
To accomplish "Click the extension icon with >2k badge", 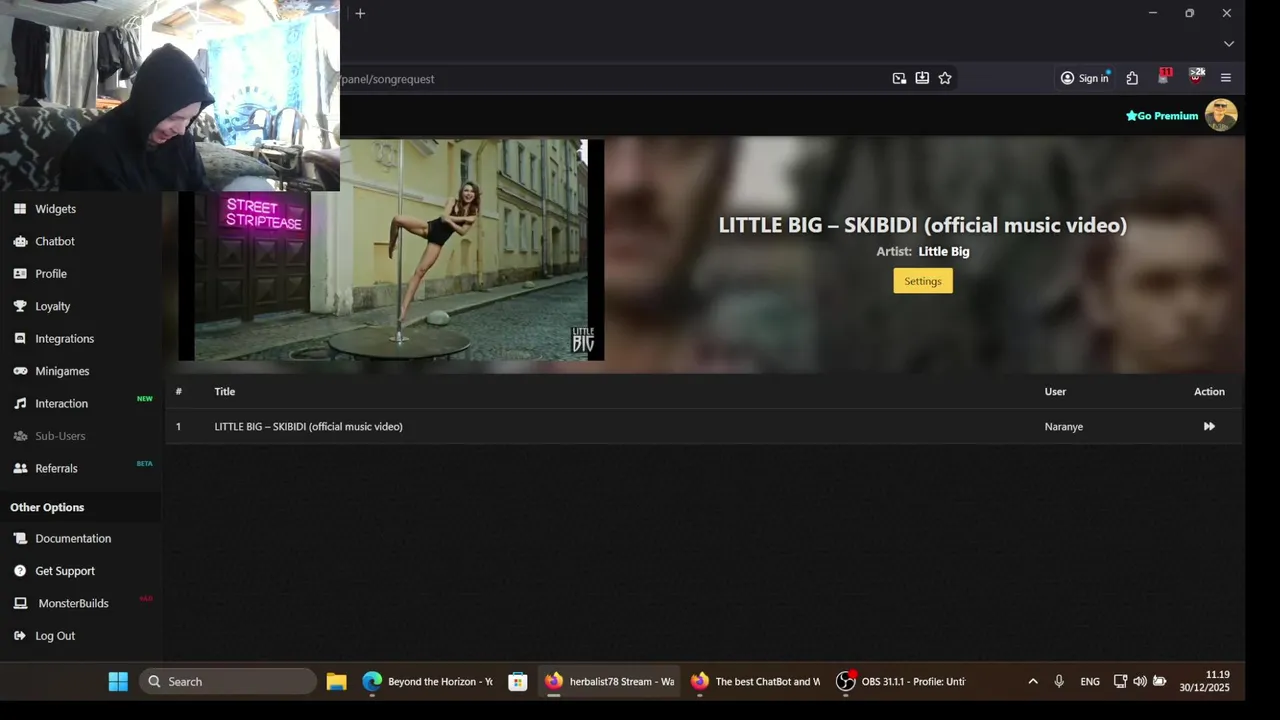I will [1196, 77].
